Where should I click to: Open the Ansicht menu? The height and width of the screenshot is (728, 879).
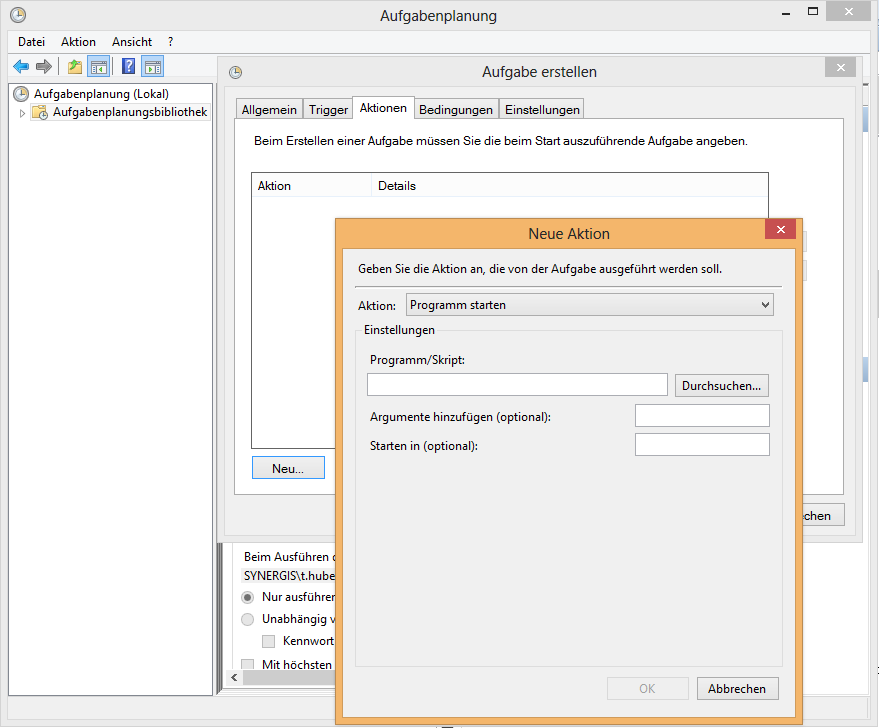coord(131,41)
